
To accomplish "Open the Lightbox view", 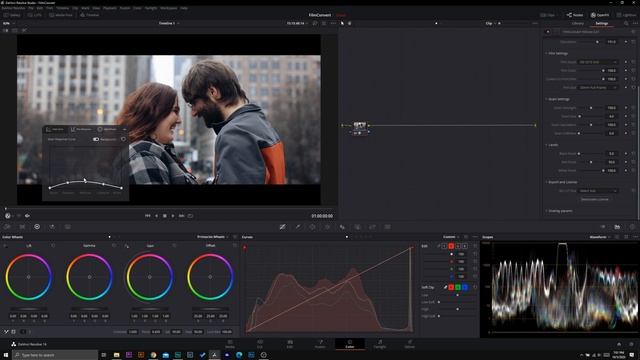I will pos(627,15).
